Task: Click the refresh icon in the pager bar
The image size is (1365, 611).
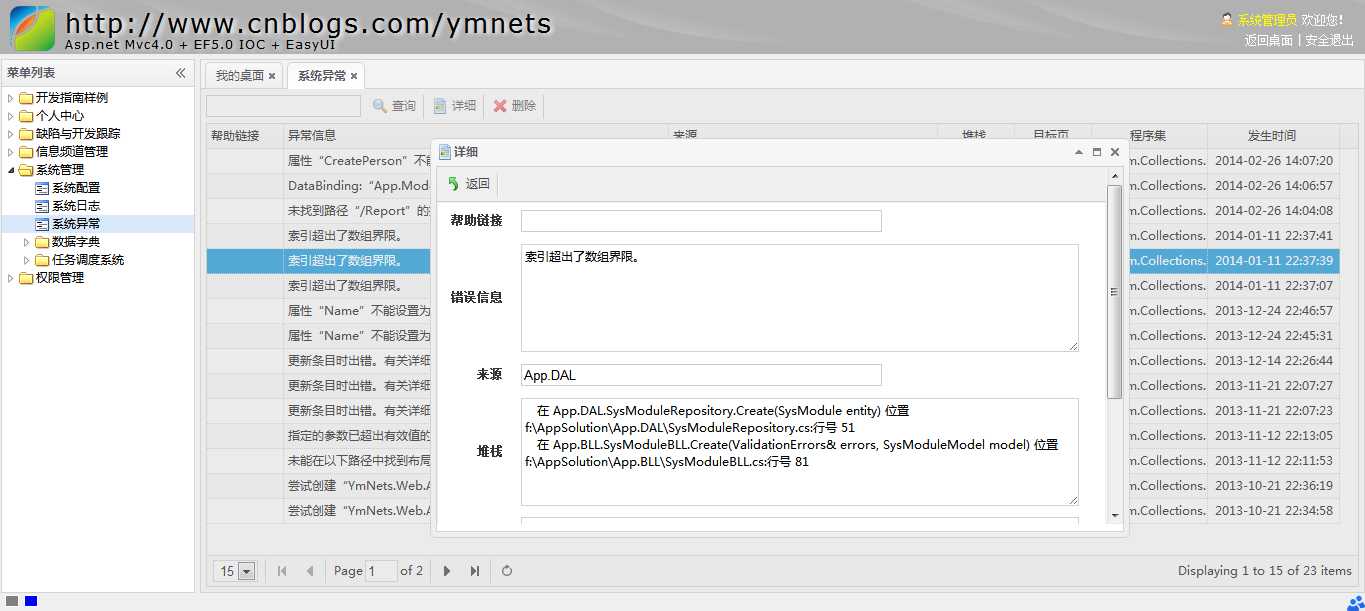Action: 507,571
